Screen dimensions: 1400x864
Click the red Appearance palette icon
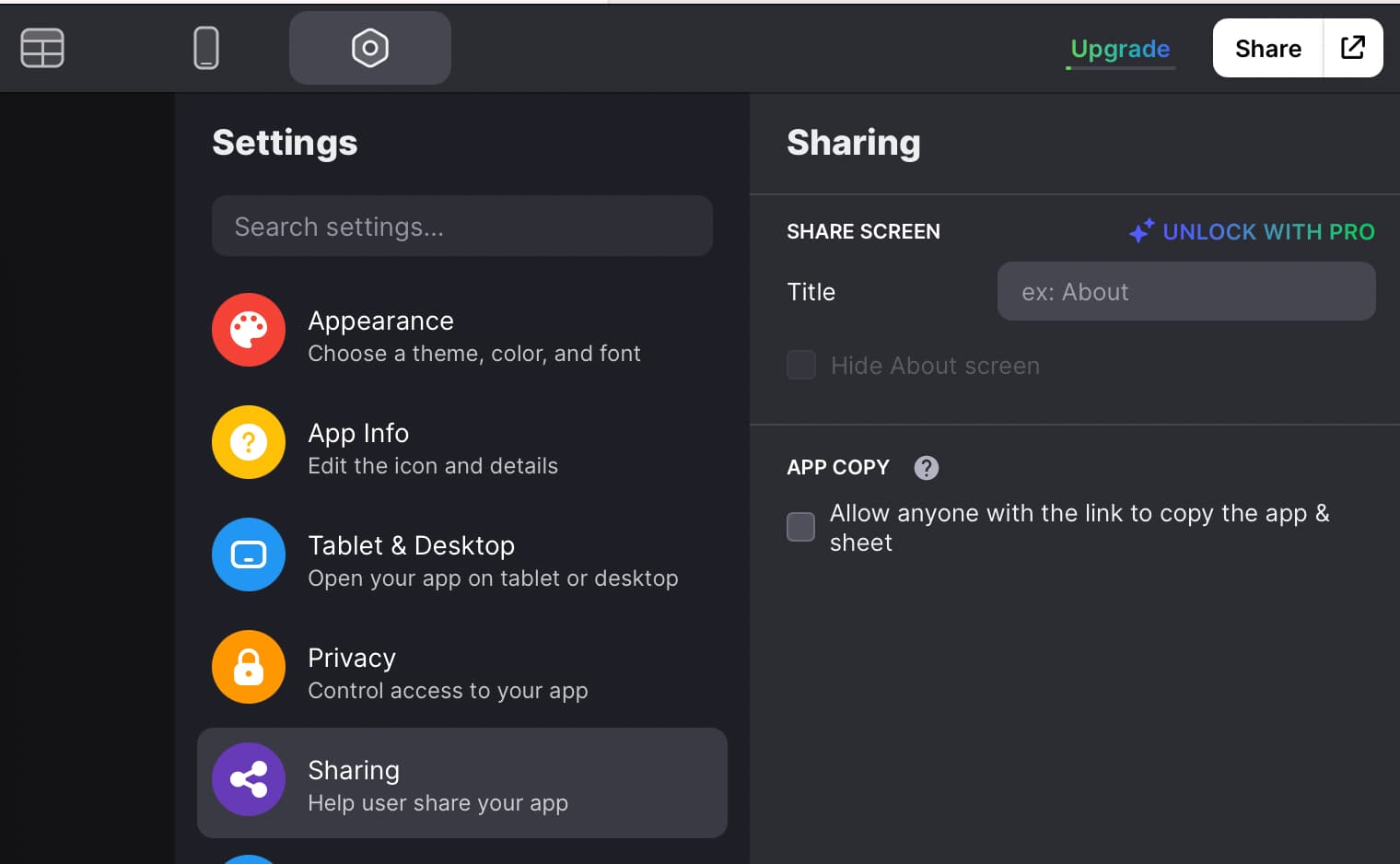249,330
